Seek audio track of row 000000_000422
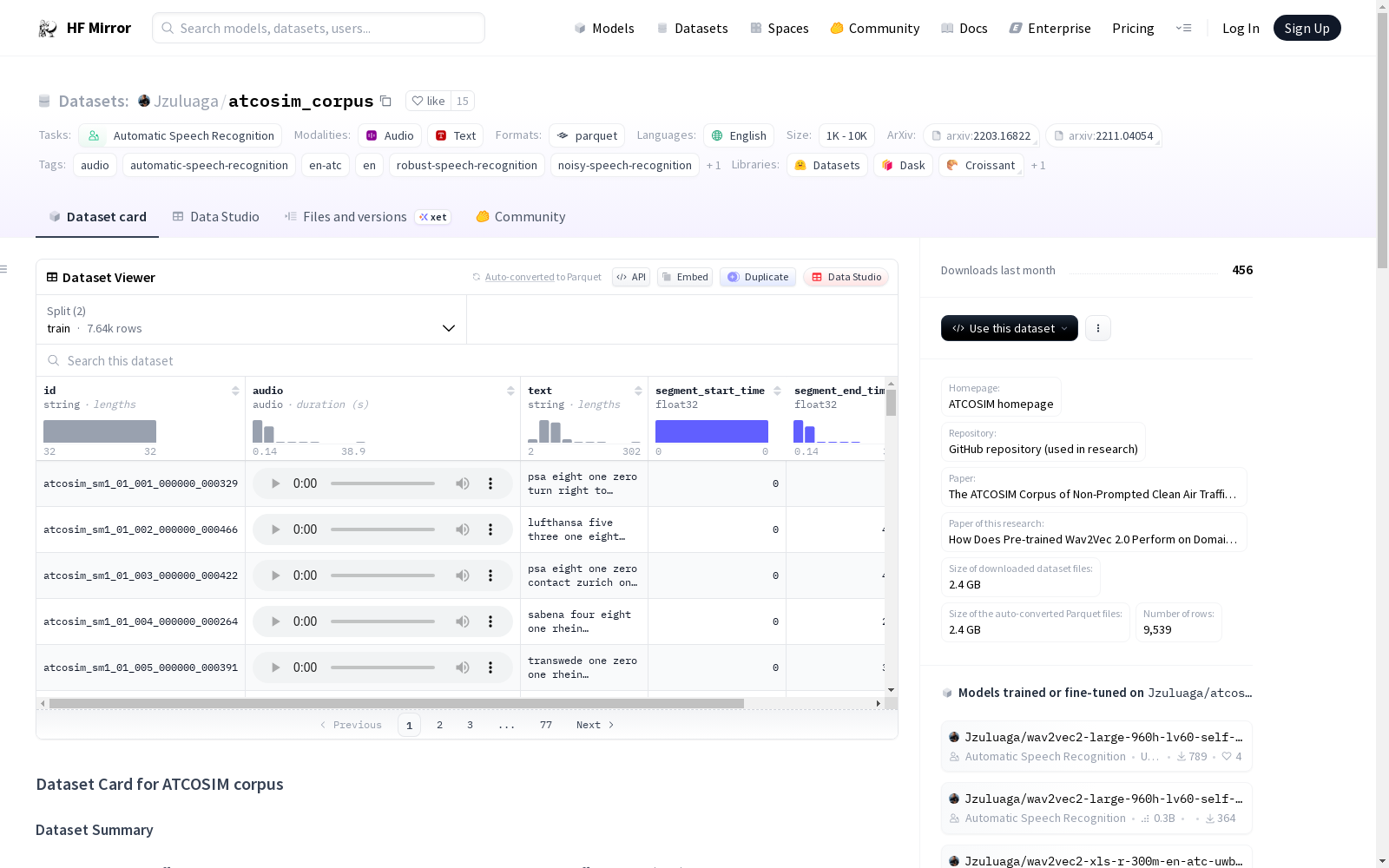This screenshot has height=868, width=1389. [383, 575]
